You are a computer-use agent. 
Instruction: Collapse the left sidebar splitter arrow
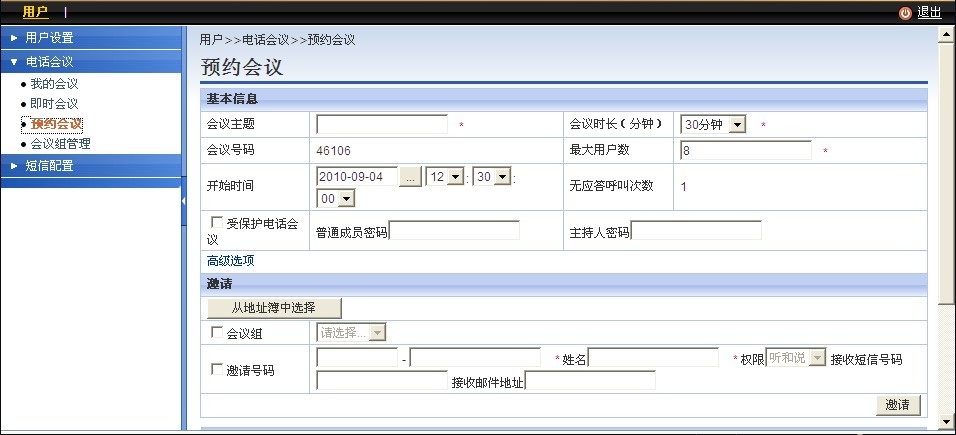[x=184, y=202]
